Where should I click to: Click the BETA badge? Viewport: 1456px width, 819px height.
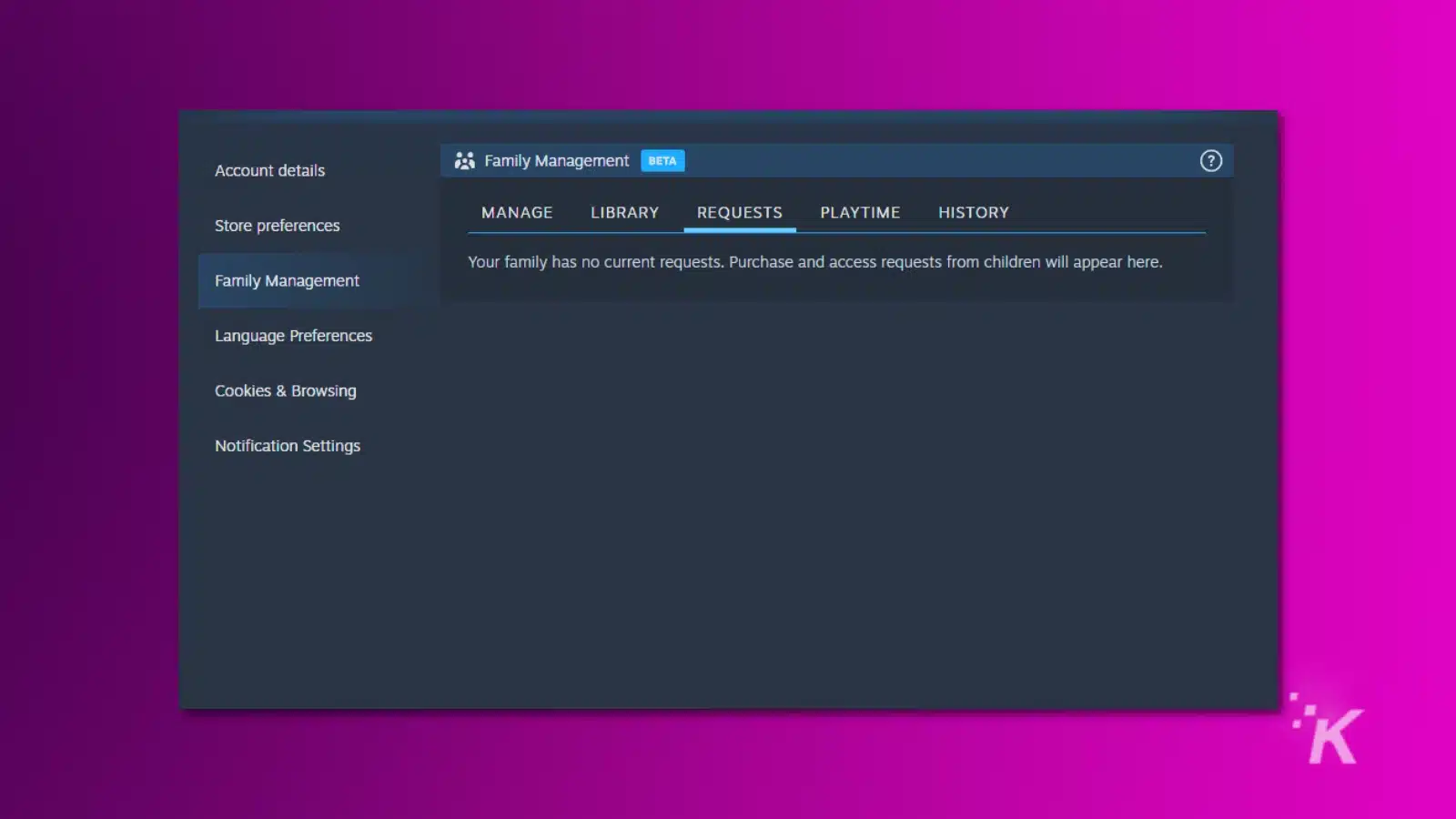pos(662,161)
